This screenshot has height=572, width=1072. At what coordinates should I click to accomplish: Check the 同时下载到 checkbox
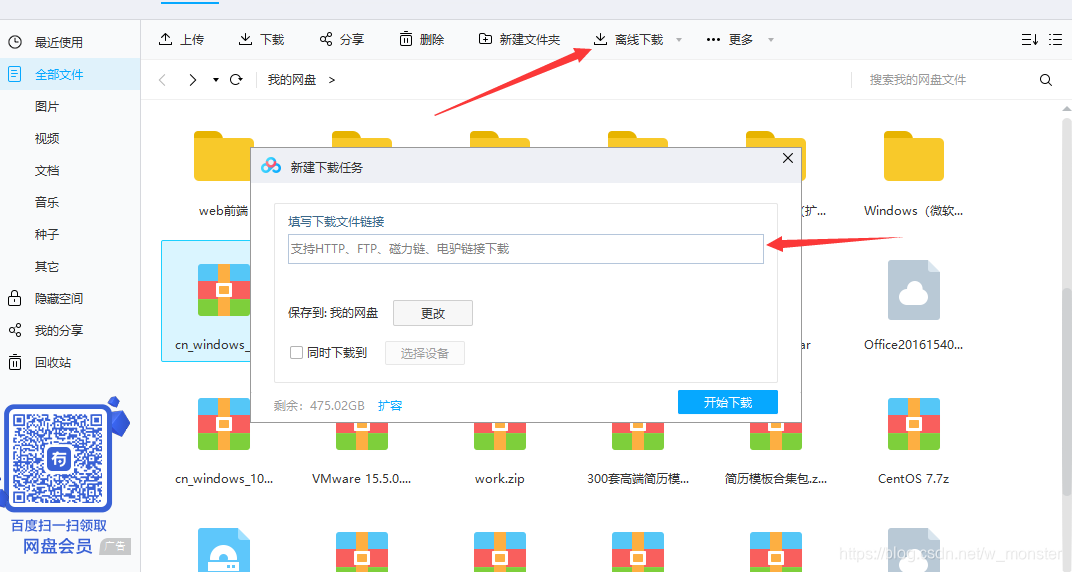[x=296, y=353]
